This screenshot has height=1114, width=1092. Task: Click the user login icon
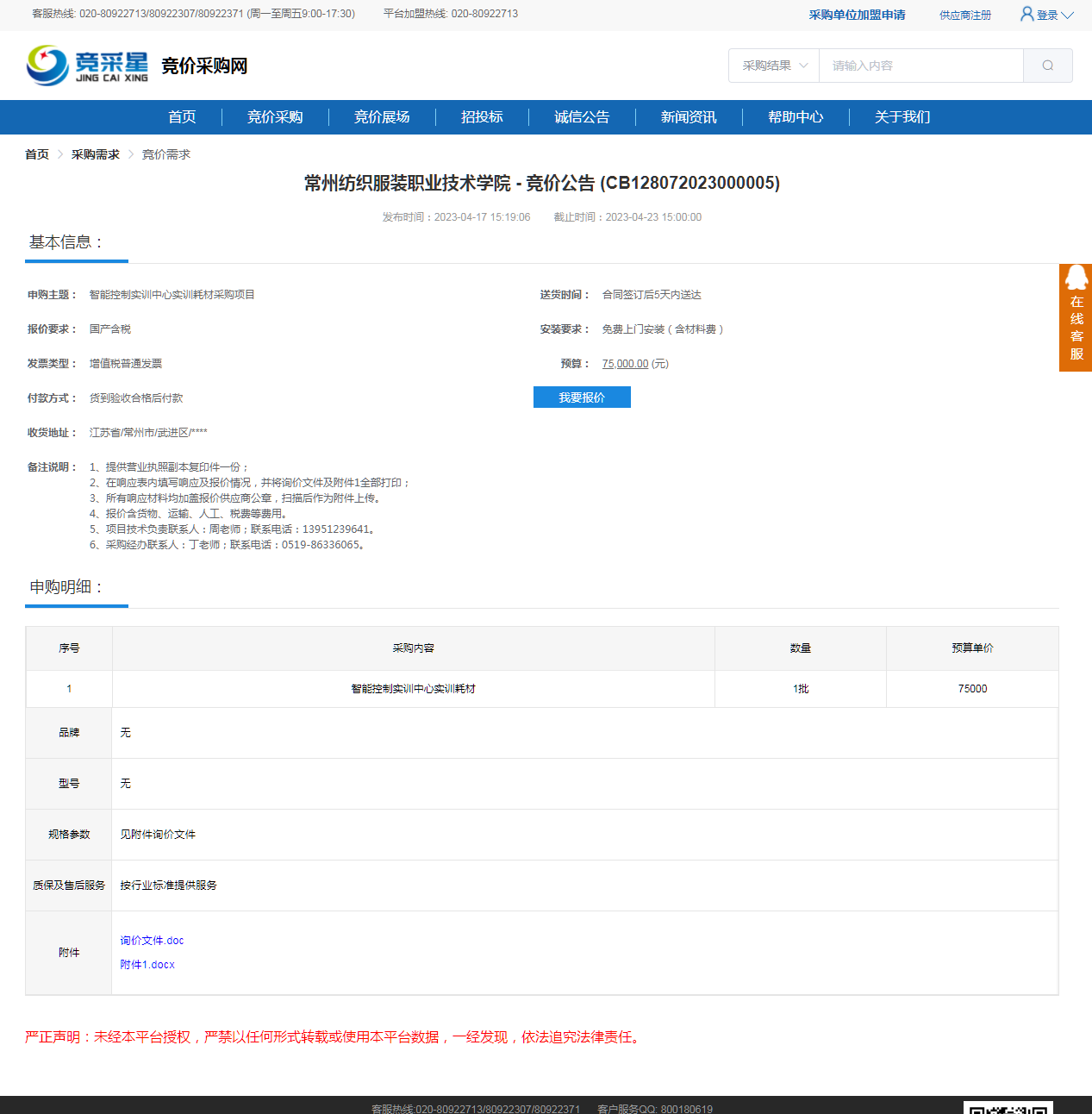[1026, 14]
